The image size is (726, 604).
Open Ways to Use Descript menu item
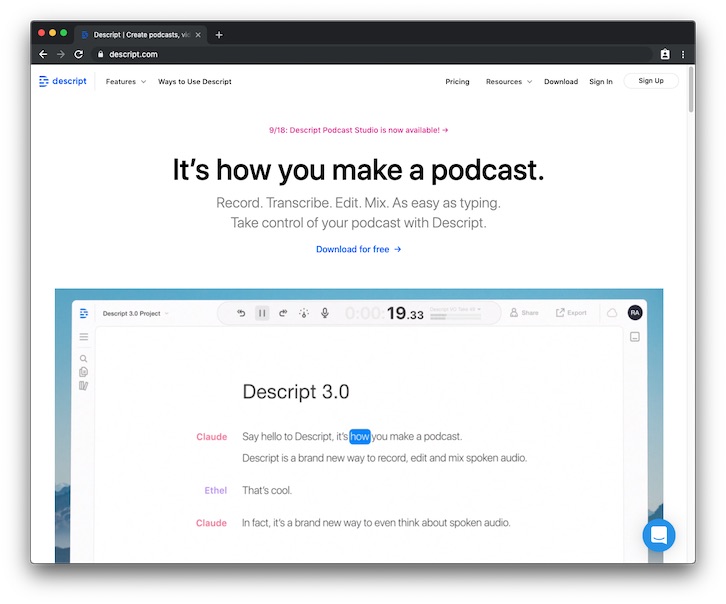194,81
